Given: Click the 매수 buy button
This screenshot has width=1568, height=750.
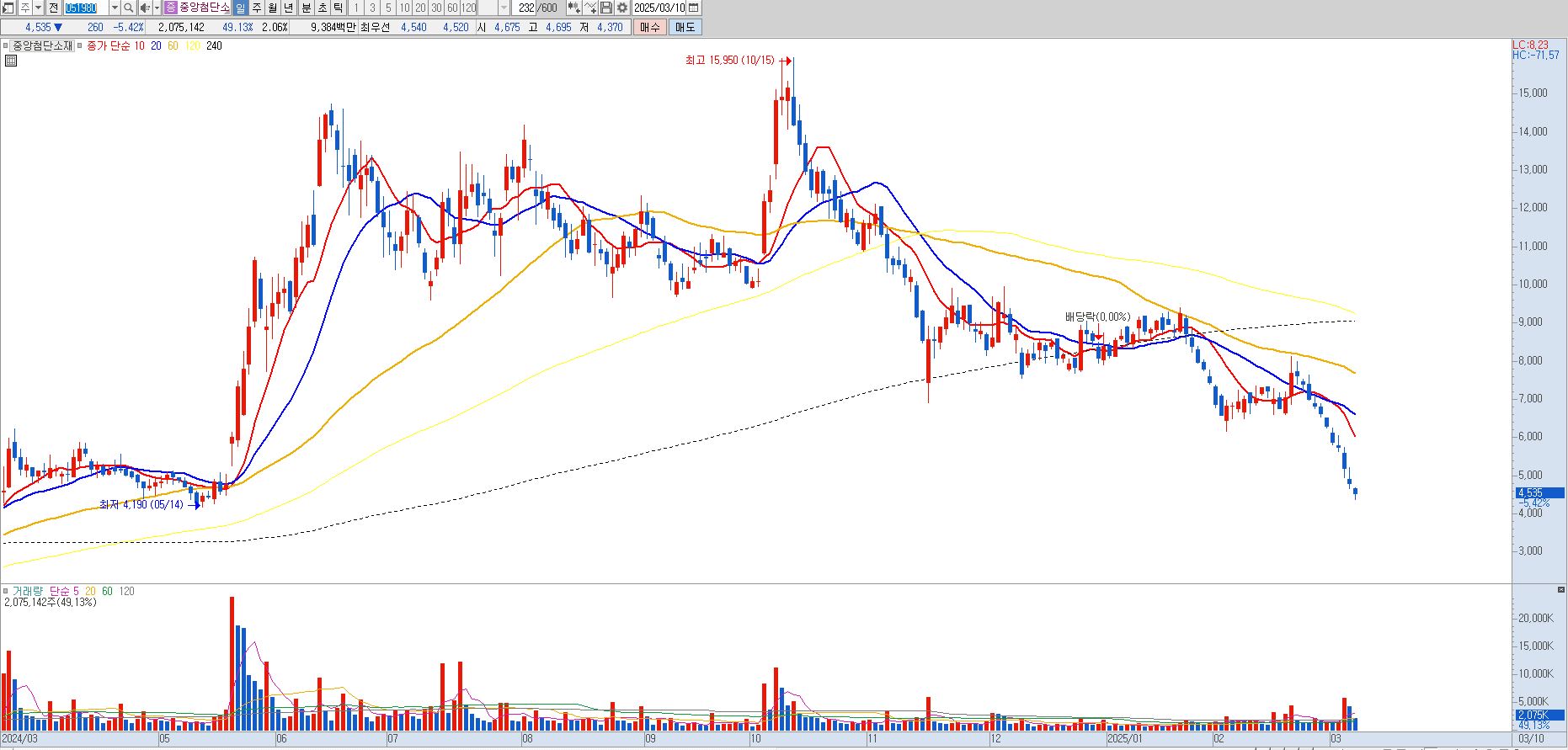Looking at the screenshot, I should pyautogui.click(x=650, y=27).
